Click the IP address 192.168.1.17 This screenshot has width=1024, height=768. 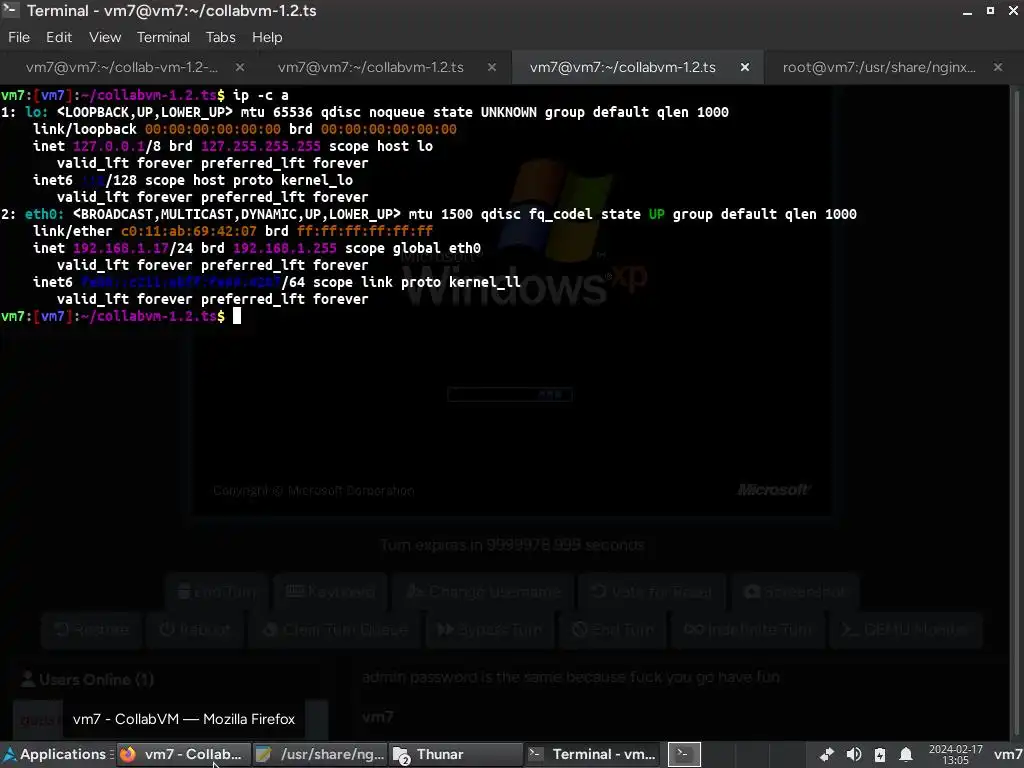pos(121,248)
